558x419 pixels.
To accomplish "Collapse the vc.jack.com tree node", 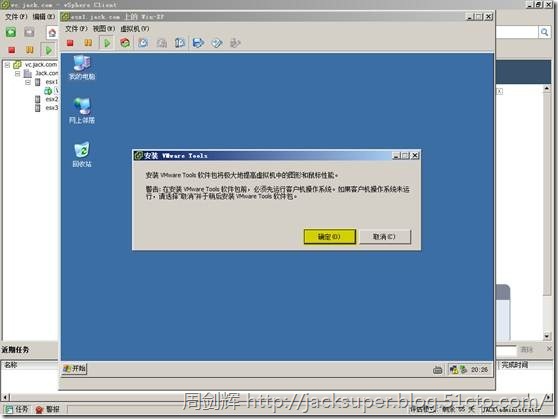I will [7, 65].
